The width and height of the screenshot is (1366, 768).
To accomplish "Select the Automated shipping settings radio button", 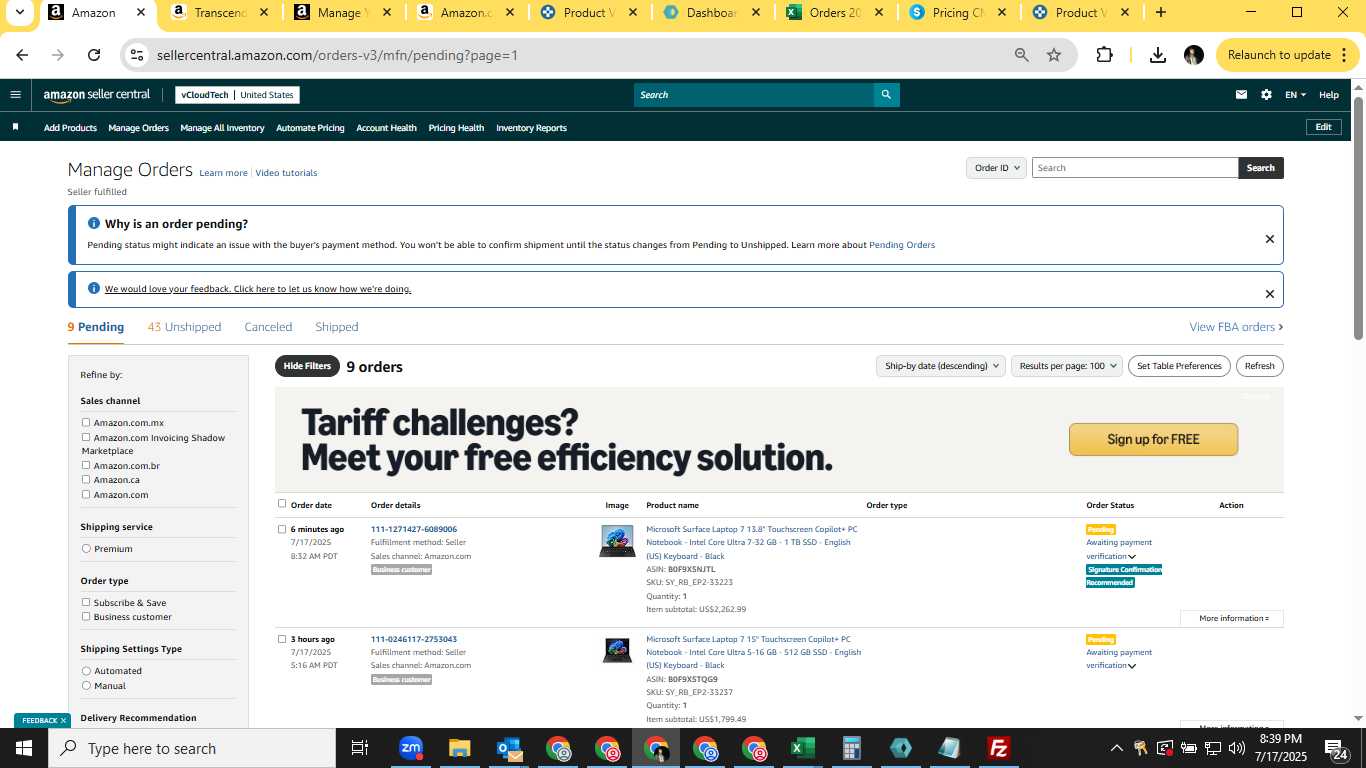I will [x=86, y=671].
